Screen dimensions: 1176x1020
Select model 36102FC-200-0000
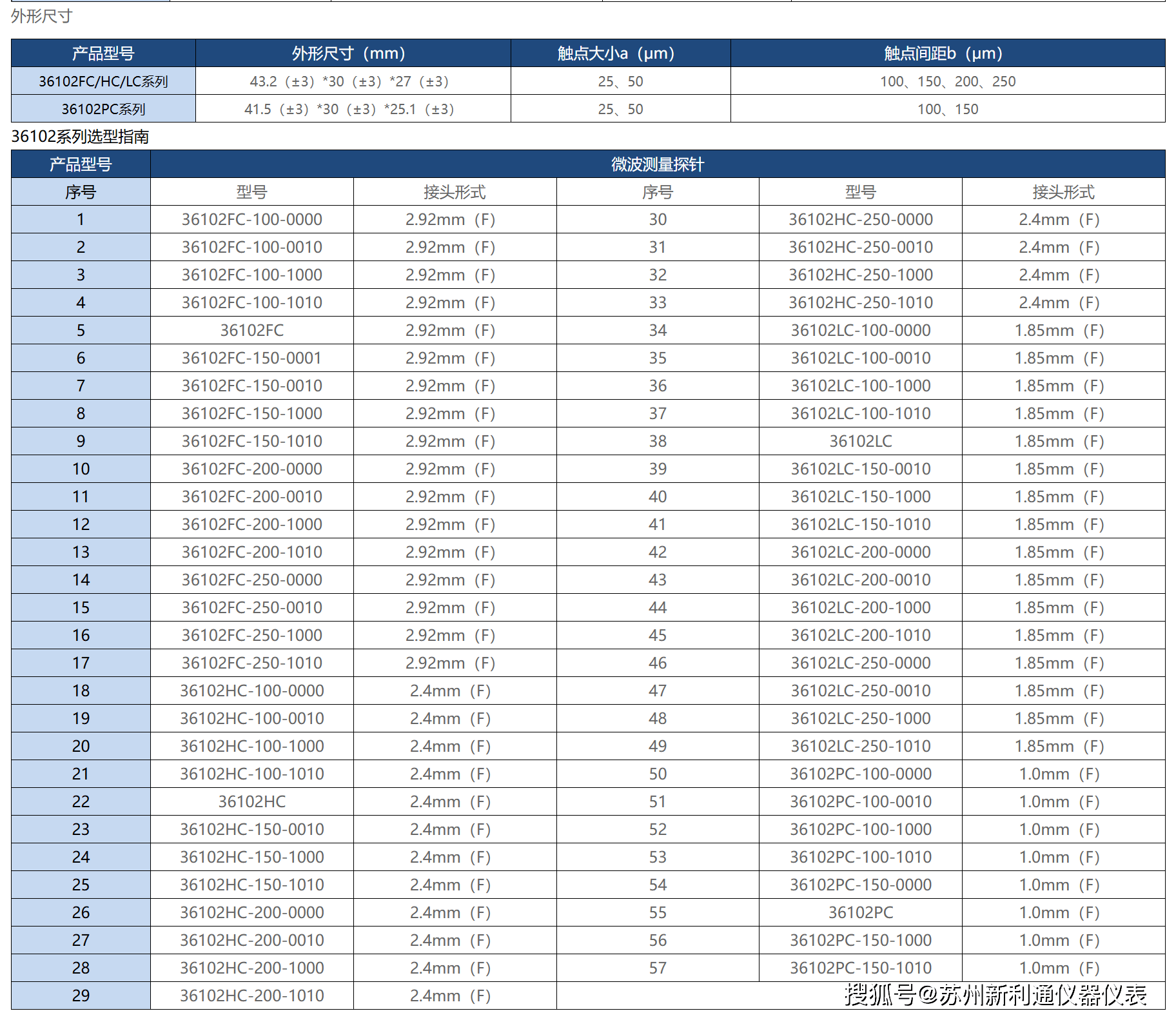251,469
